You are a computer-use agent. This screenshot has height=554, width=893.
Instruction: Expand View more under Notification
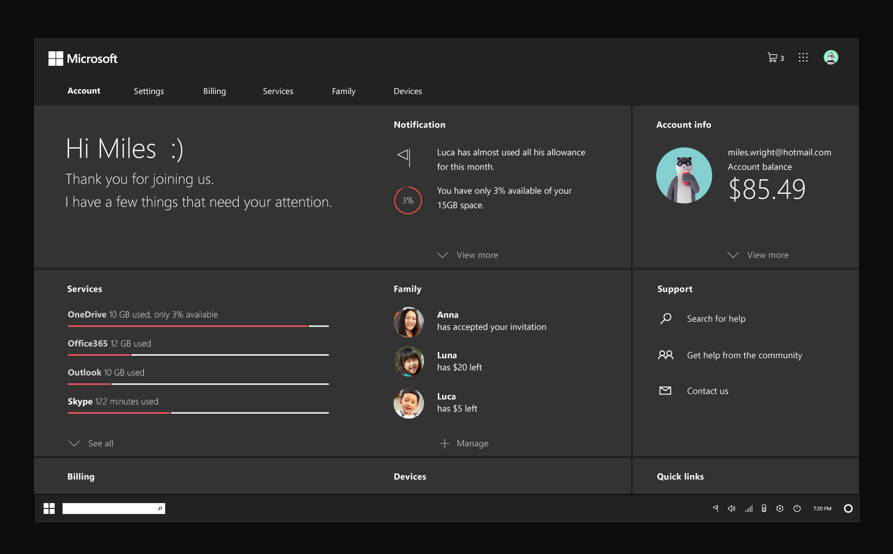click(468, 255)
